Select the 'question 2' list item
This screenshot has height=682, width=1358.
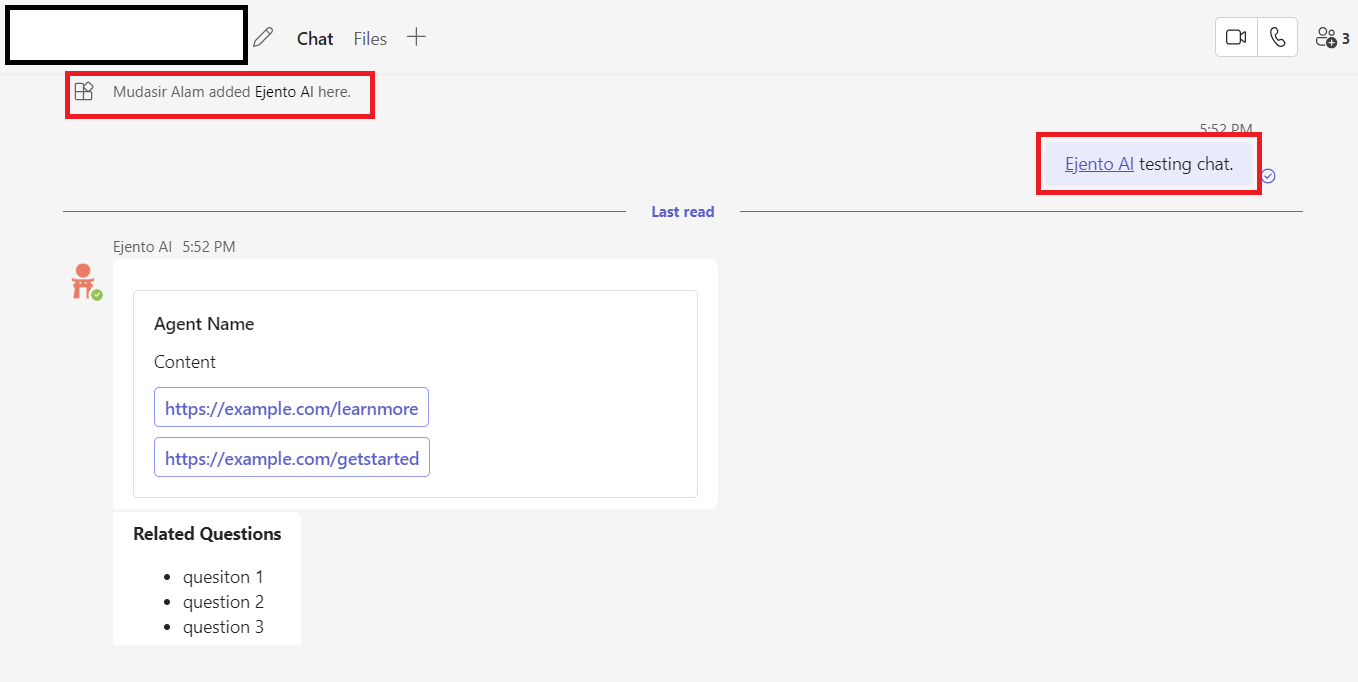click(x=223, y=602)
